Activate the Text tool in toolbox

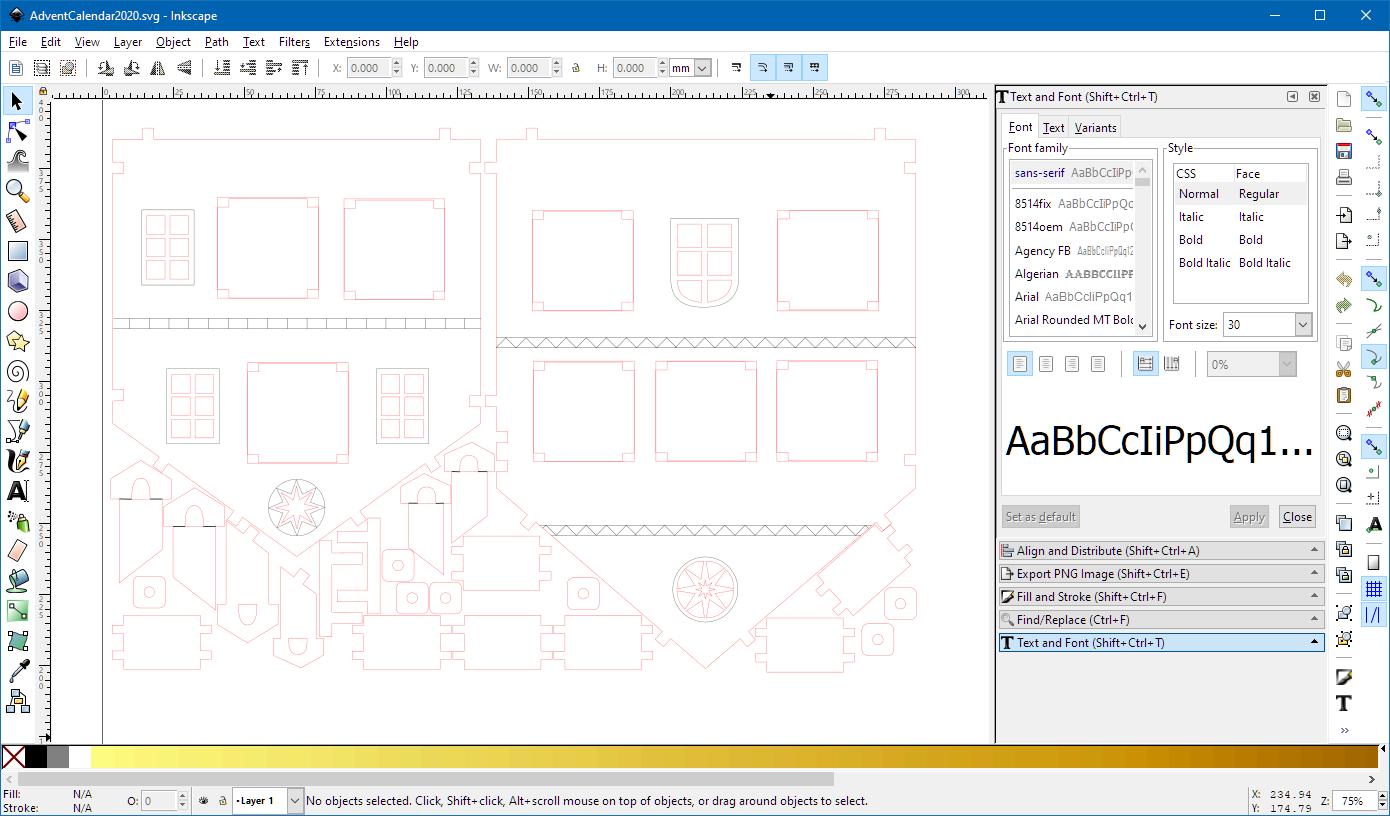point(17,491)
